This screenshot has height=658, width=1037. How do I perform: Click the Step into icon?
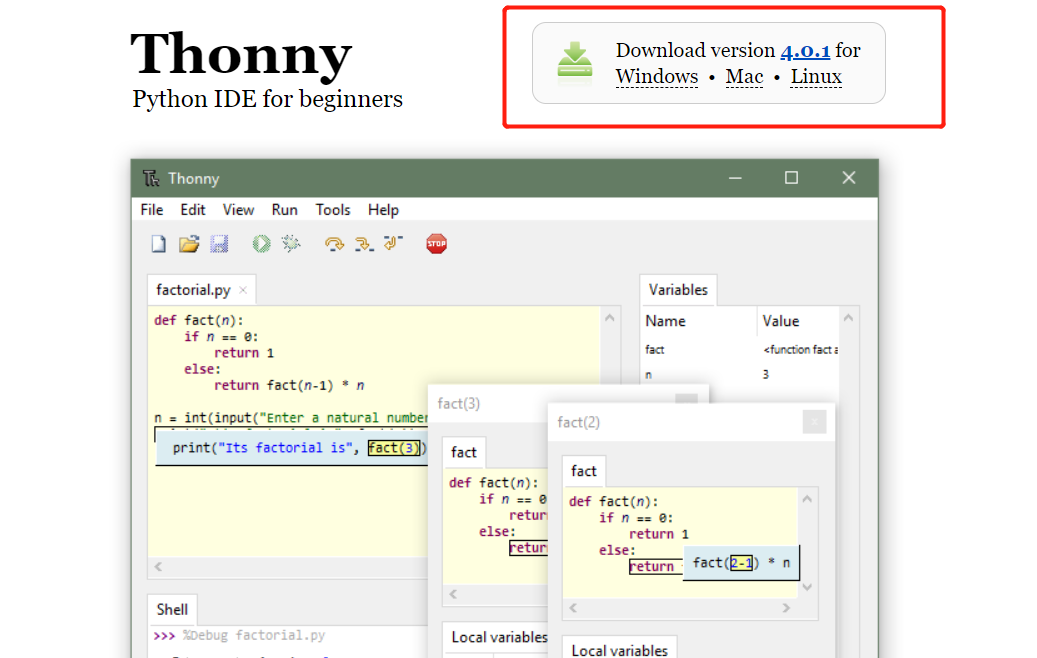364,244
